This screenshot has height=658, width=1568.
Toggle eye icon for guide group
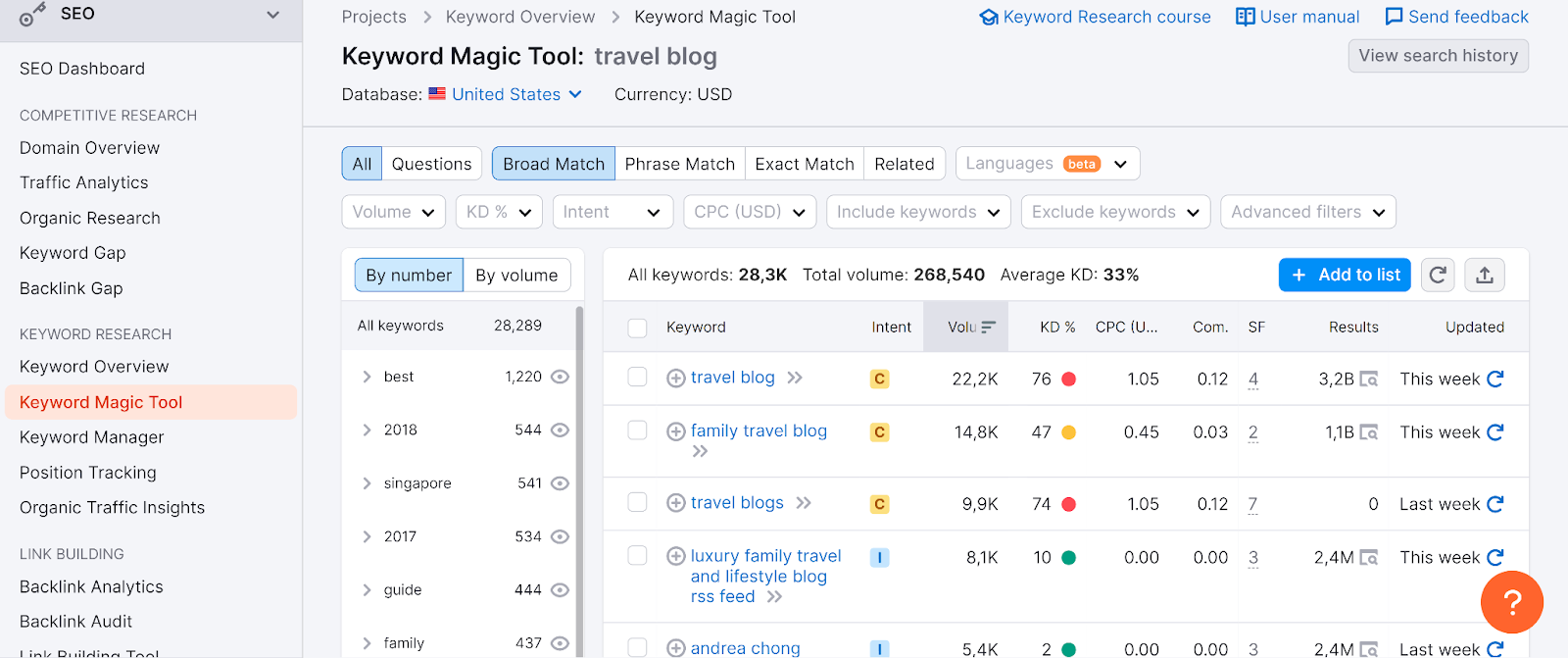tap(560, 589)
